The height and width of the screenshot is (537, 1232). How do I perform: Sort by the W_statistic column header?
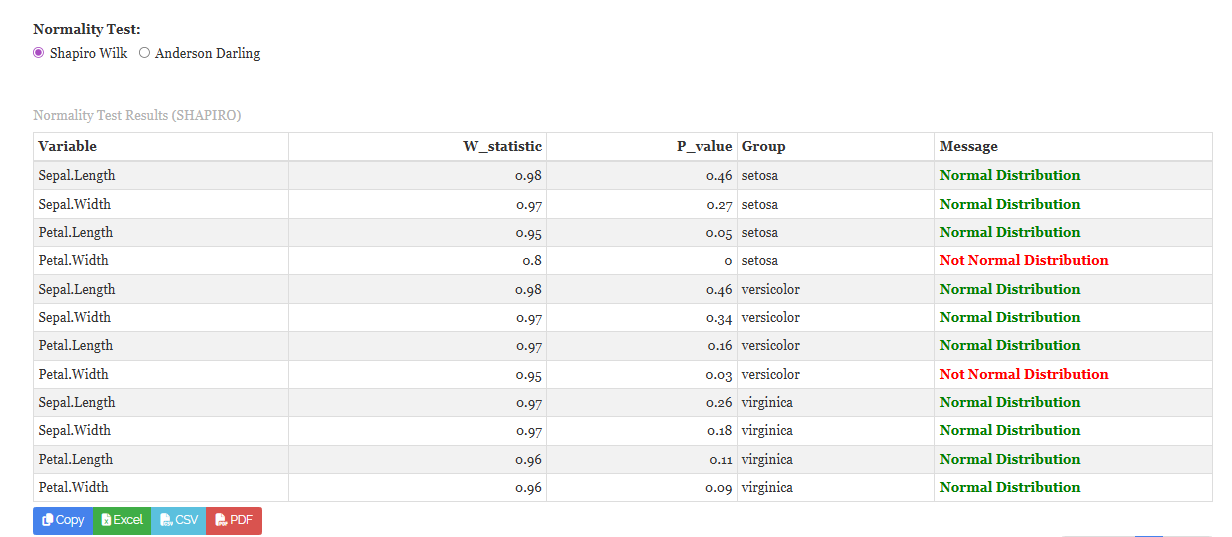418,146
